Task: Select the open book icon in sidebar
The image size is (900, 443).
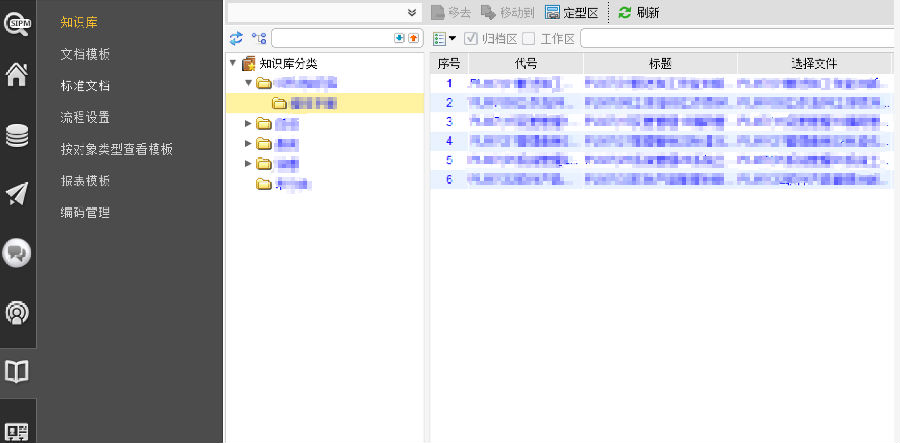Action: [x=17, y=372]
